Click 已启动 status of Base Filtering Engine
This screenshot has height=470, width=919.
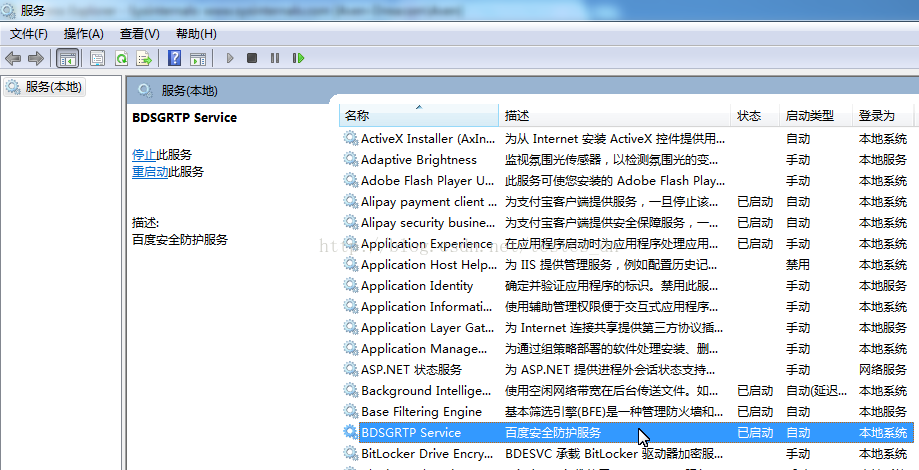pyautogui.click(x=755, y=412)
